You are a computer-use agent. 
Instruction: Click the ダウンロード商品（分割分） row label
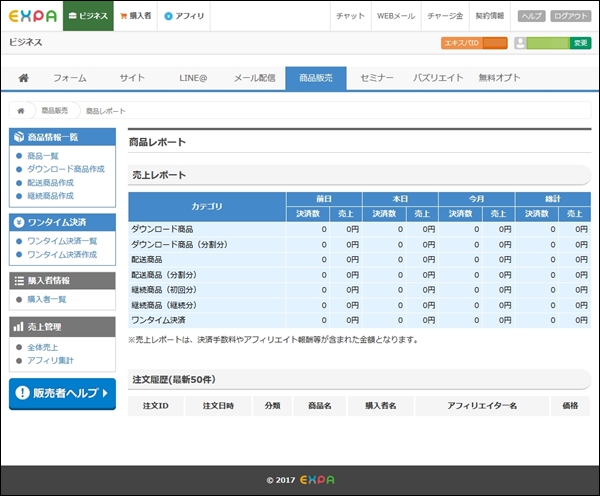coord(179,245)
